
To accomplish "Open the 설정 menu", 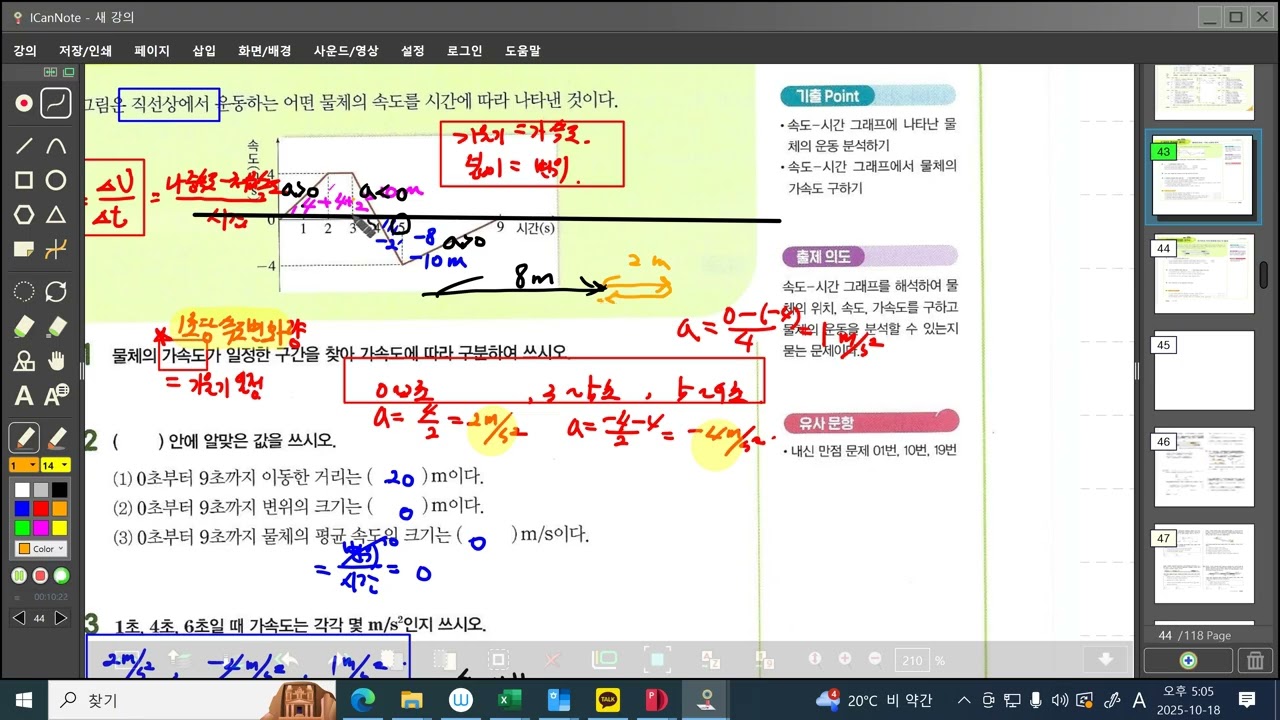I will coord(413,51).
